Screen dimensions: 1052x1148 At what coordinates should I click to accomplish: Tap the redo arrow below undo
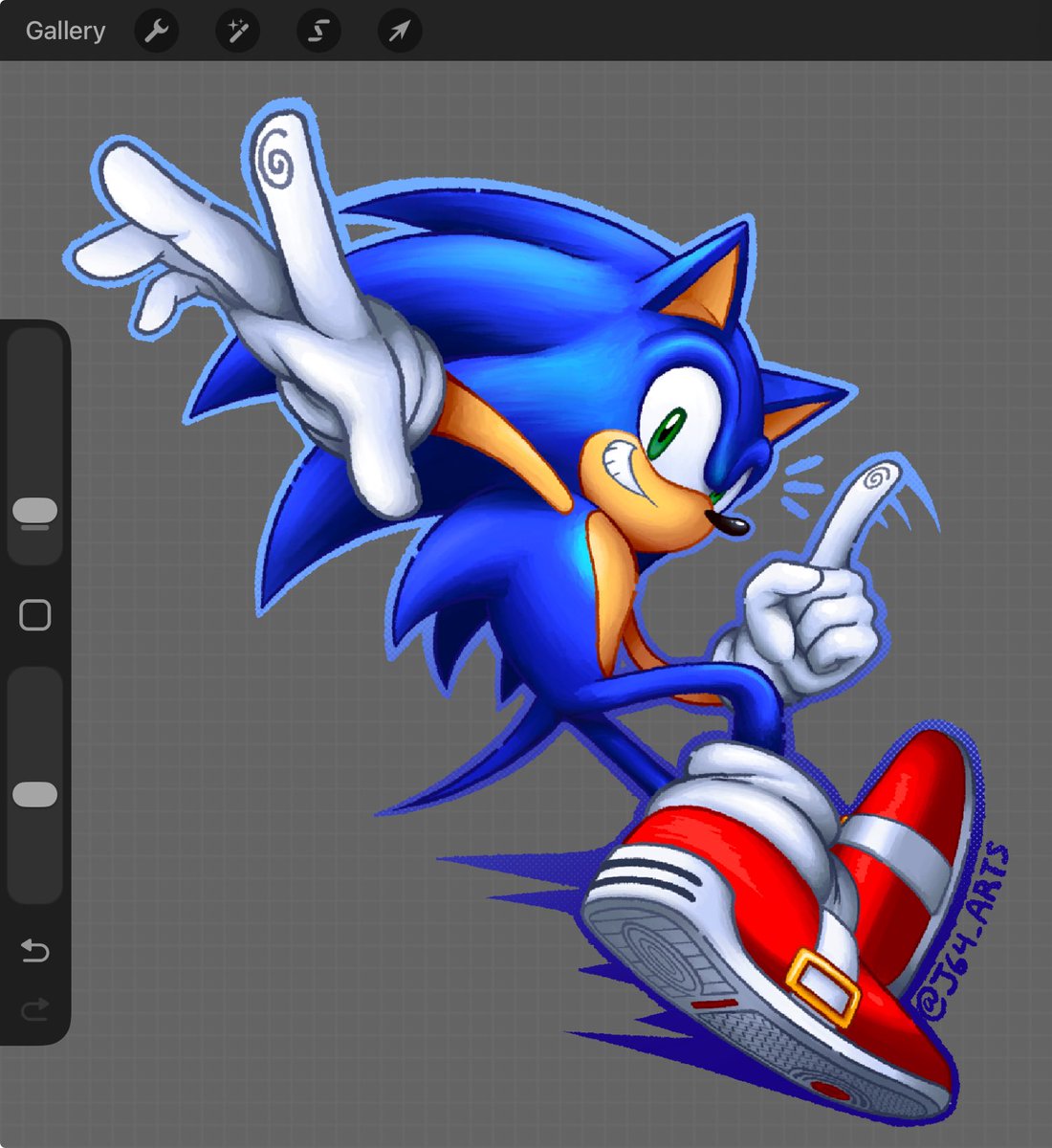pyautogui.click(x=34, y=1009)
